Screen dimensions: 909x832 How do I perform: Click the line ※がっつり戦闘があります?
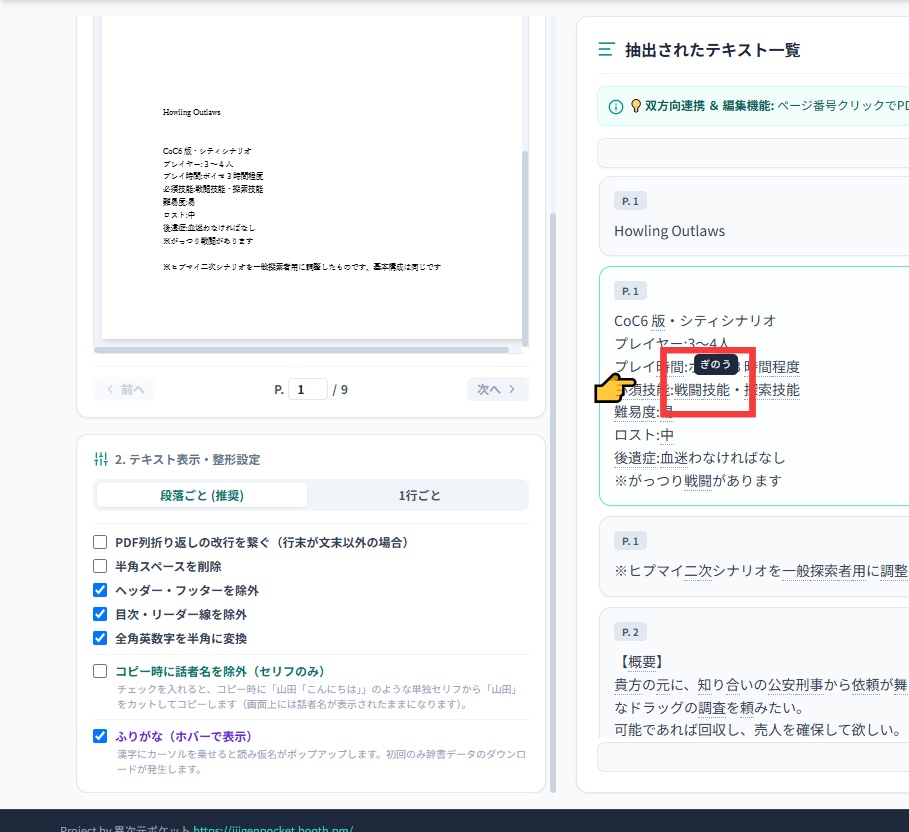(x=698, y=481)
